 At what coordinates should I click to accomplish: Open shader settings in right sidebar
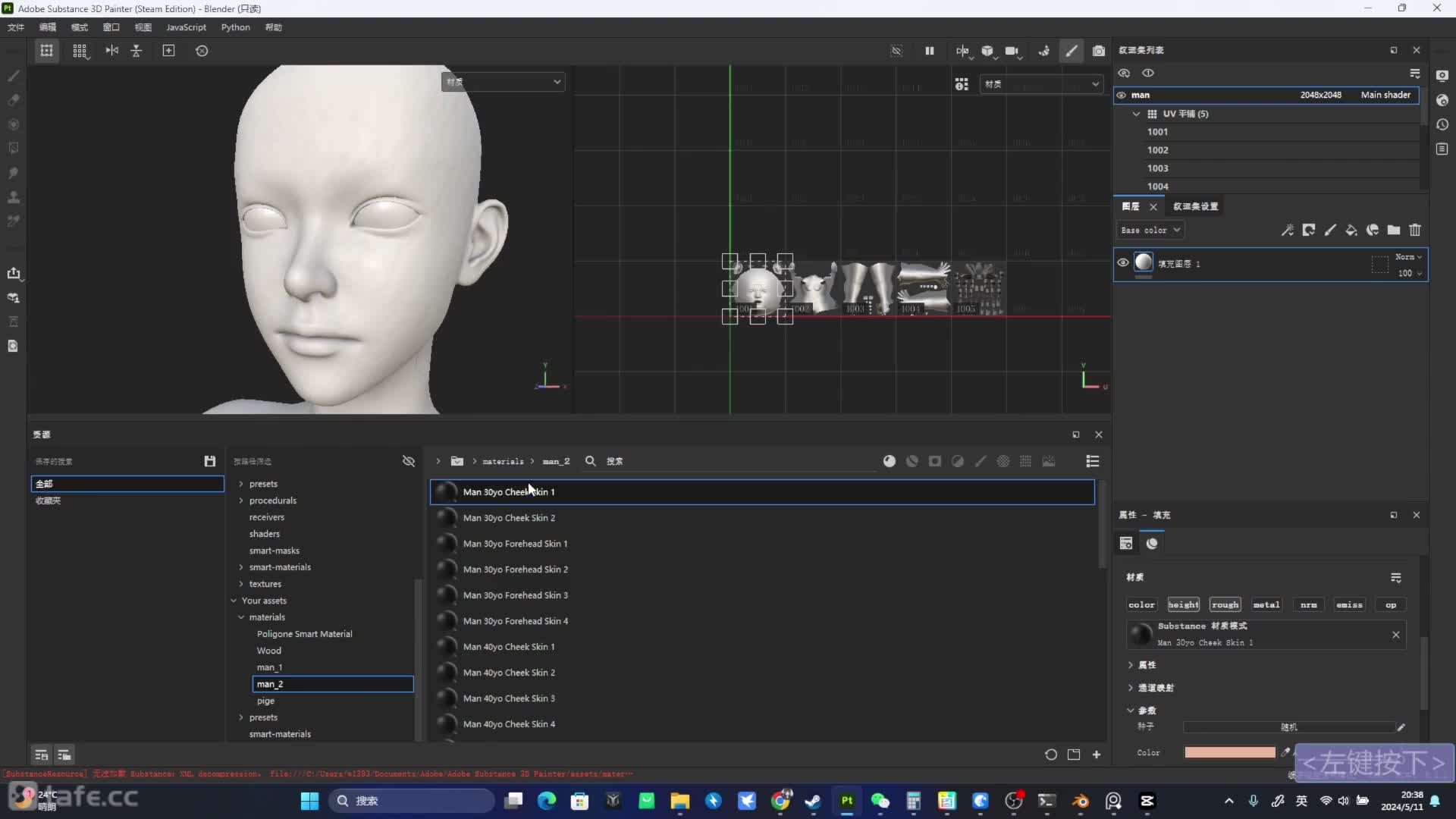click(x=1442, y=100)
